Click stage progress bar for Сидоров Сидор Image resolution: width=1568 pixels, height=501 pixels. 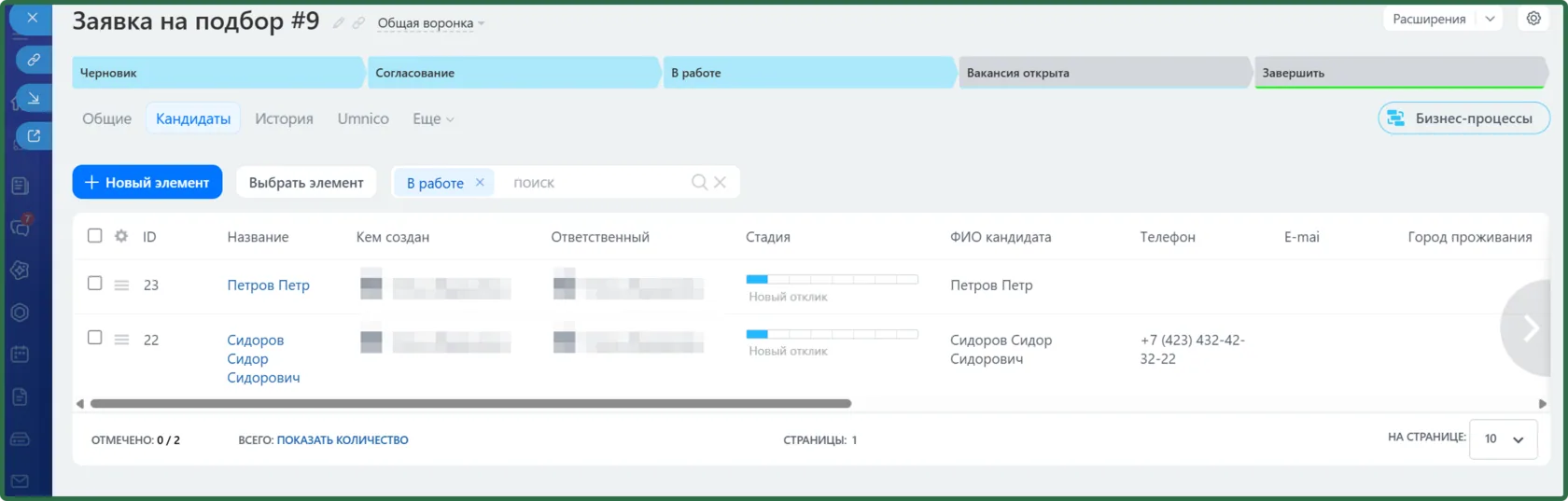pyautogui.click(x=832, y=333)
